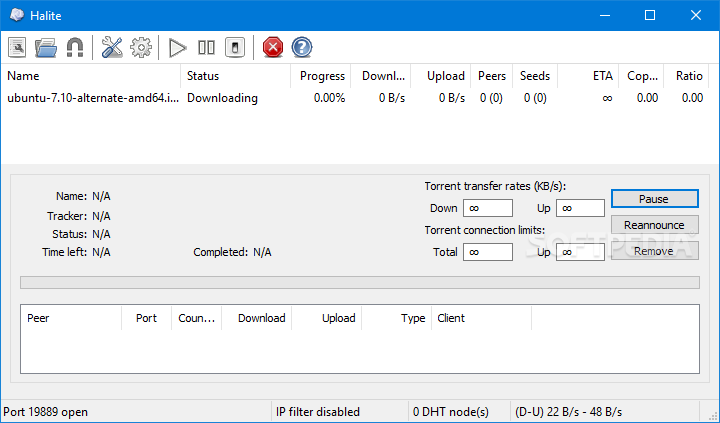The image size is (720, 423).
Task: Click the Remove button
Action: pos(654,251)
